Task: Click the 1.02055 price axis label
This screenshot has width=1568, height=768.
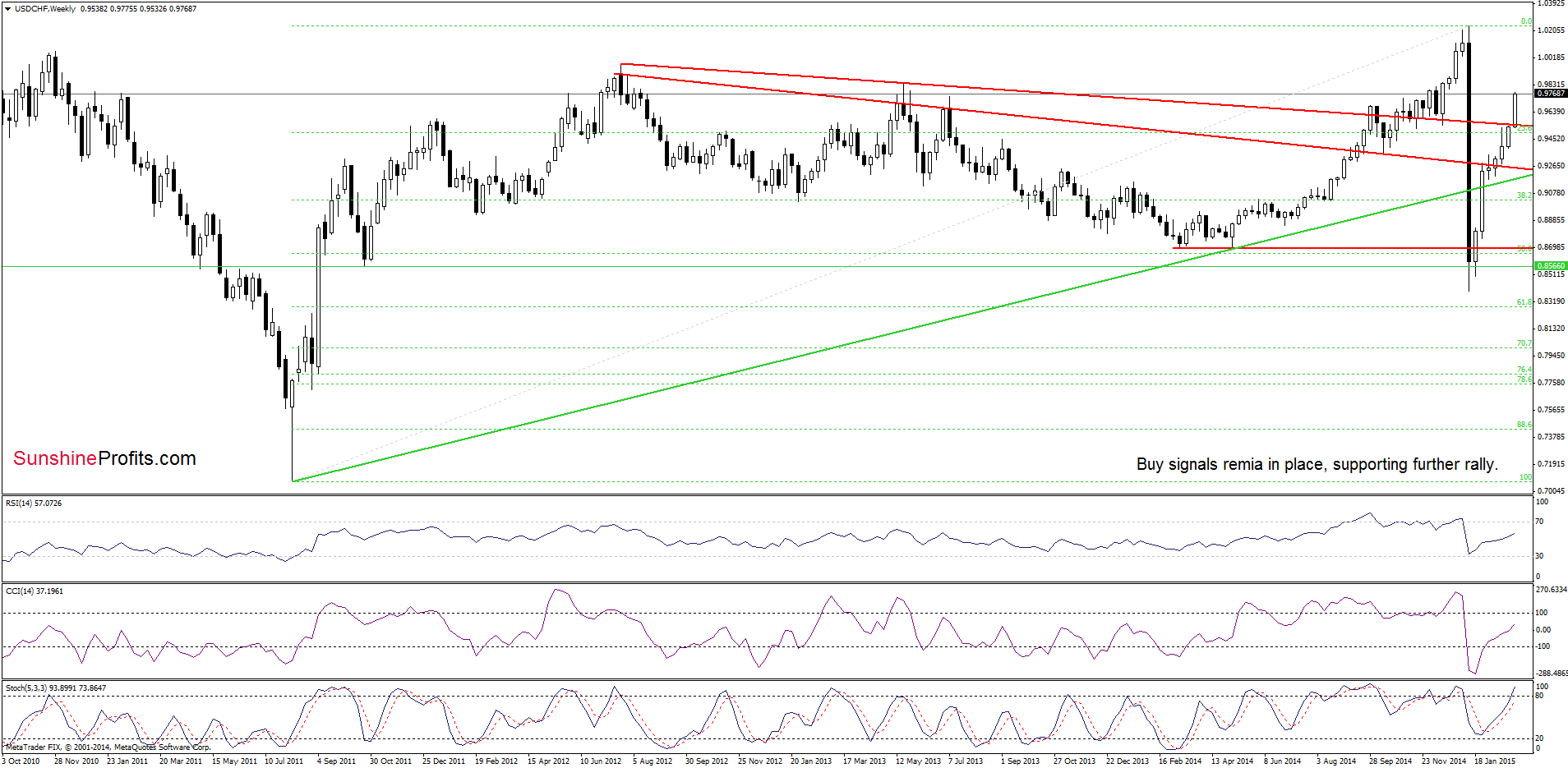Action: coord(1550,30)
